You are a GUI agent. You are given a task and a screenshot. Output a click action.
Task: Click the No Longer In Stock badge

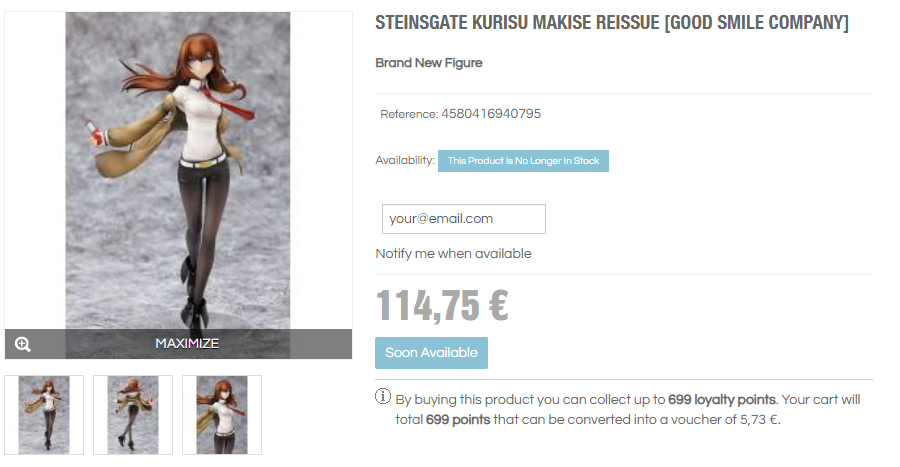point(523,161)
